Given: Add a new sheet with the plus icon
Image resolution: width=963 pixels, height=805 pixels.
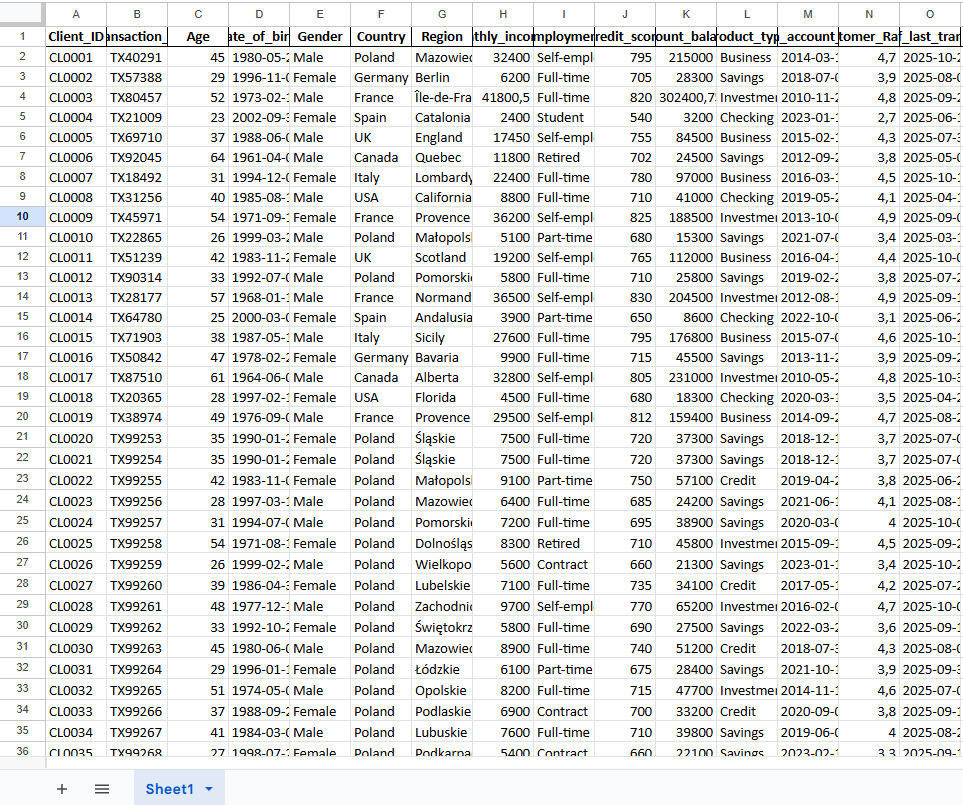Looking at the screenshot, I should tap(61, 789).
